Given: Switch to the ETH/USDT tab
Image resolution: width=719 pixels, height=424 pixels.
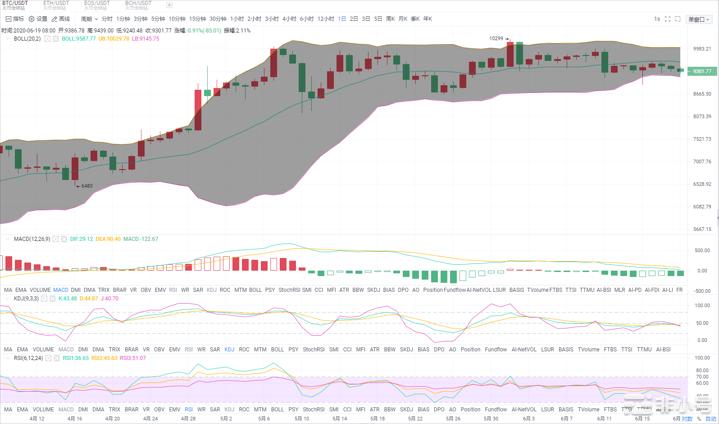Looking at the screenshot, I should [x=56, y=5].
